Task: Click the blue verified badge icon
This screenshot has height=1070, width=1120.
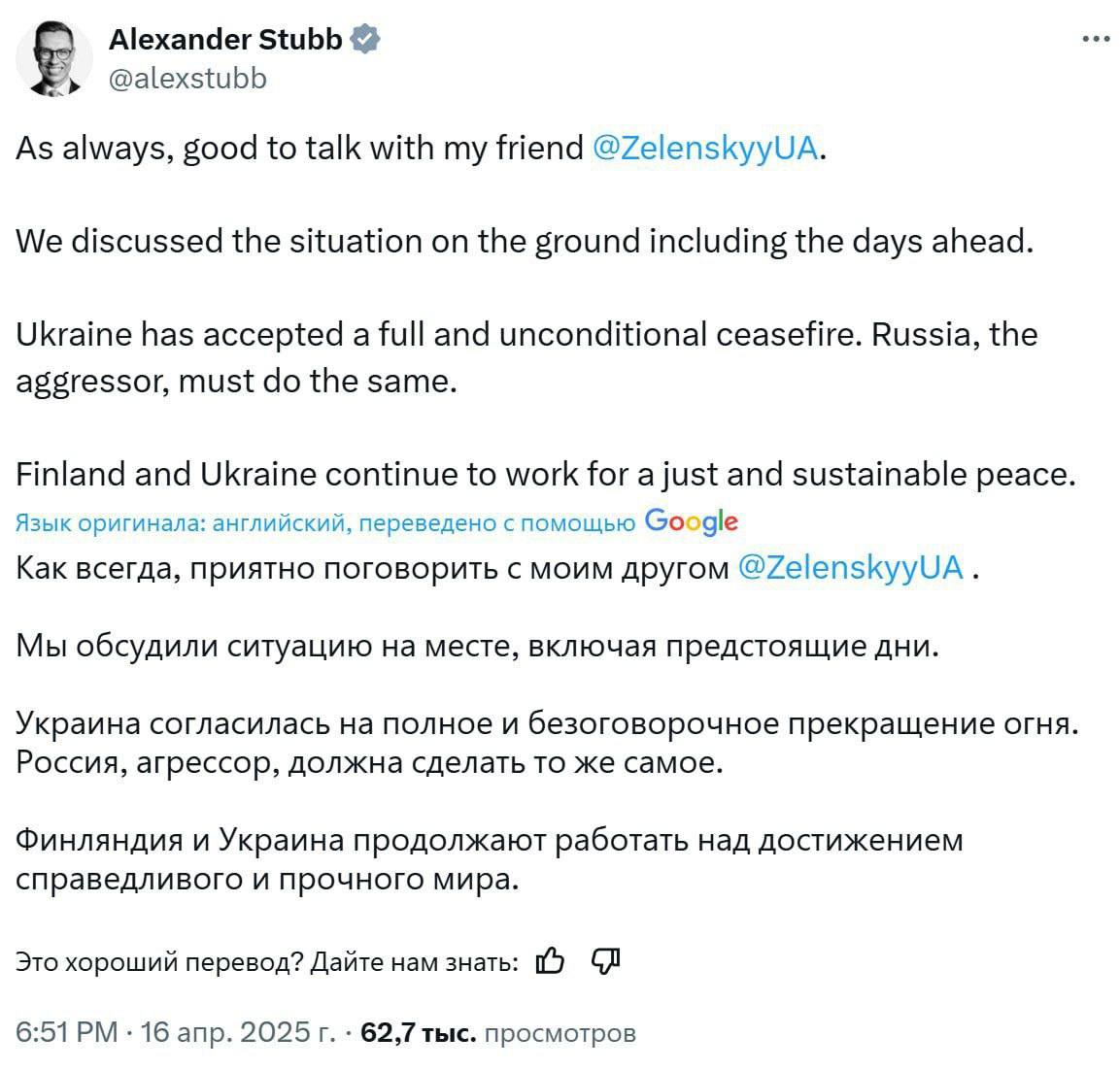Action: [x=365, y=39]
